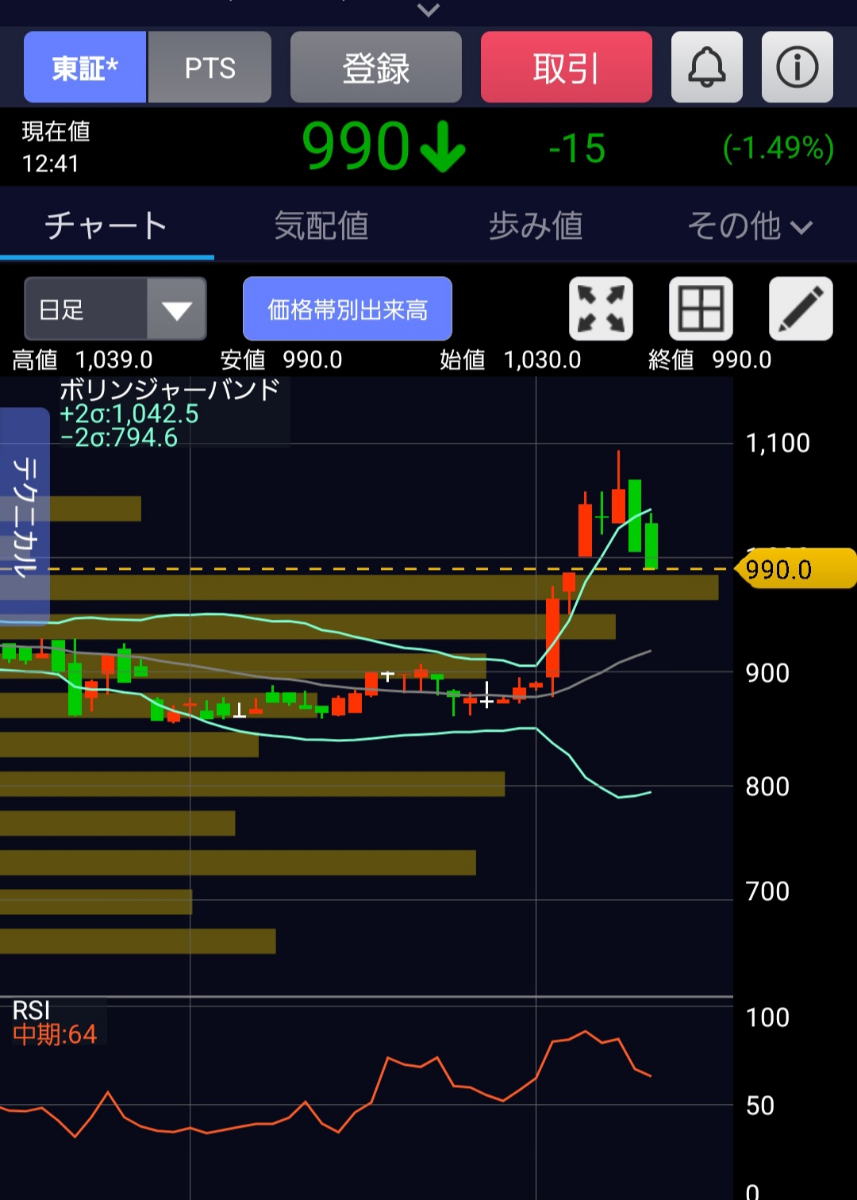857x1200 pixels.
Task: Tap the yellow 990.0 price marker
Action: coord(795,569)
